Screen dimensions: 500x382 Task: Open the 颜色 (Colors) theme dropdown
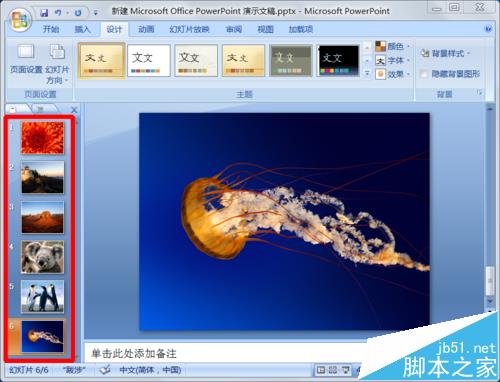392,46
